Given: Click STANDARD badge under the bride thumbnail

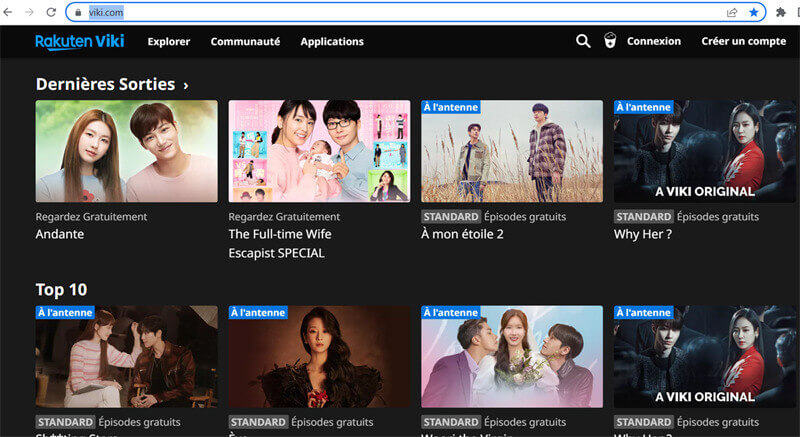Looking at the screenshot, I should point(451,422).
